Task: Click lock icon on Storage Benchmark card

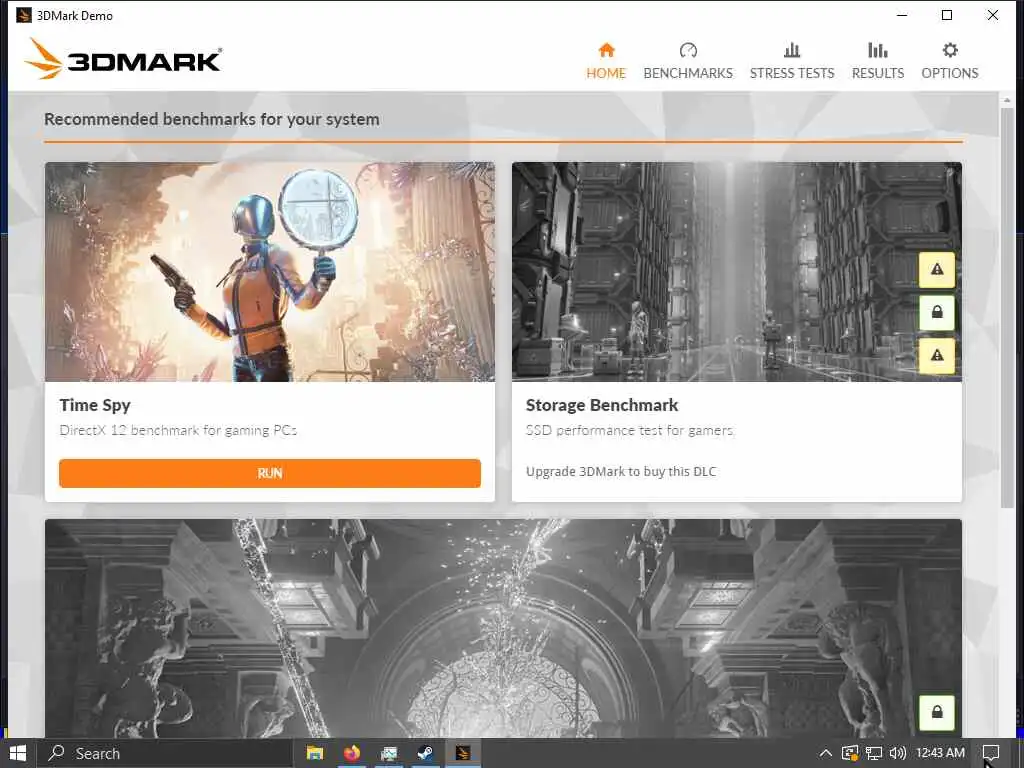Action: (x=936, y=313)
